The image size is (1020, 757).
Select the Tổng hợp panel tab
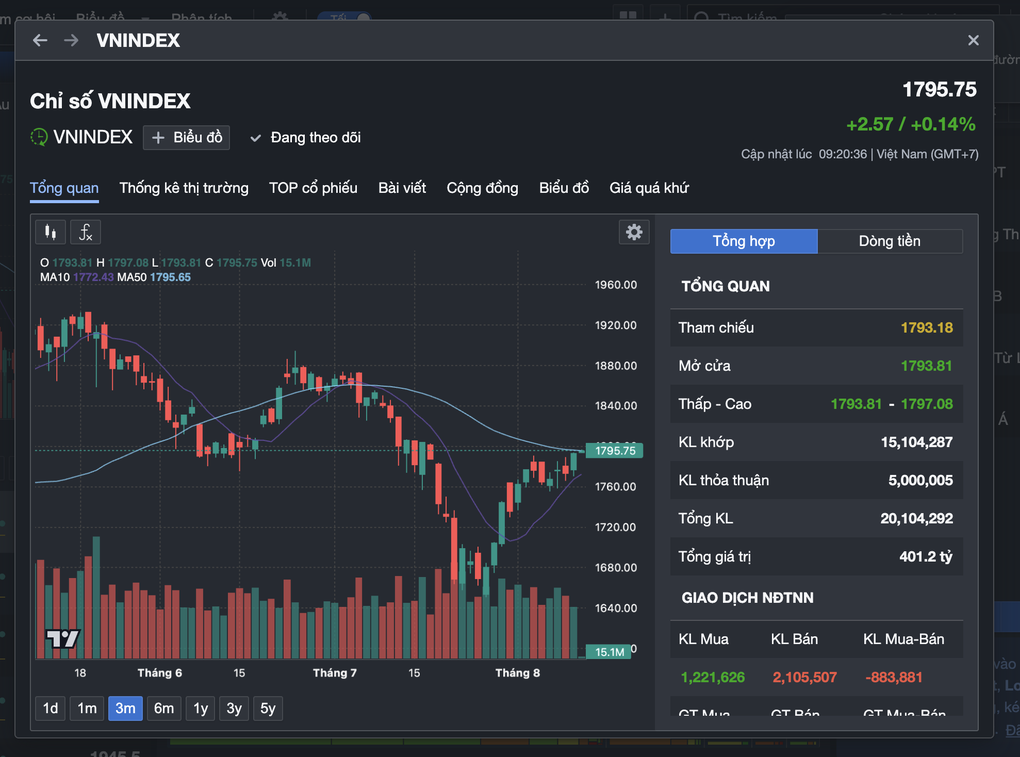(744, 241)
